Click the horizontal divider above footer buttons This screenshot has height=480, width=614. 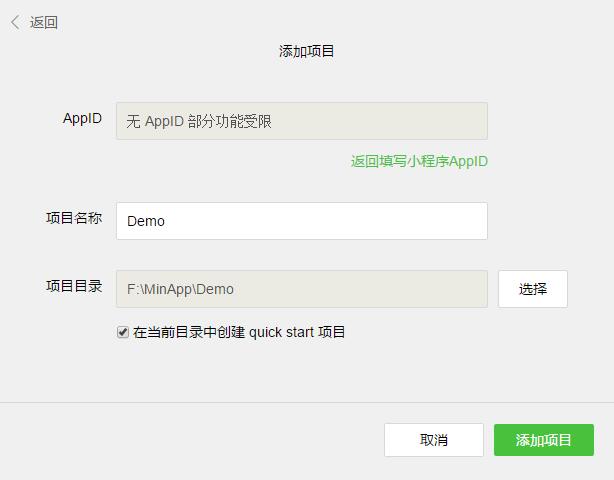(307, 402)
